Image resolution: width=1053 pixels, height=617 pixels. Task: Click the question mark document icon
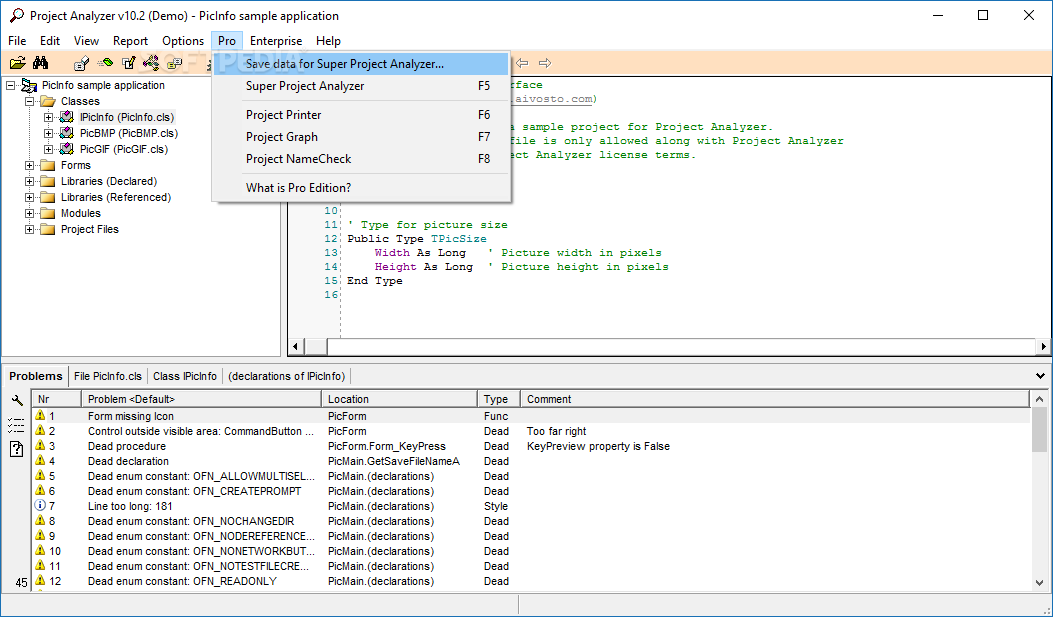tap(16, 449)
